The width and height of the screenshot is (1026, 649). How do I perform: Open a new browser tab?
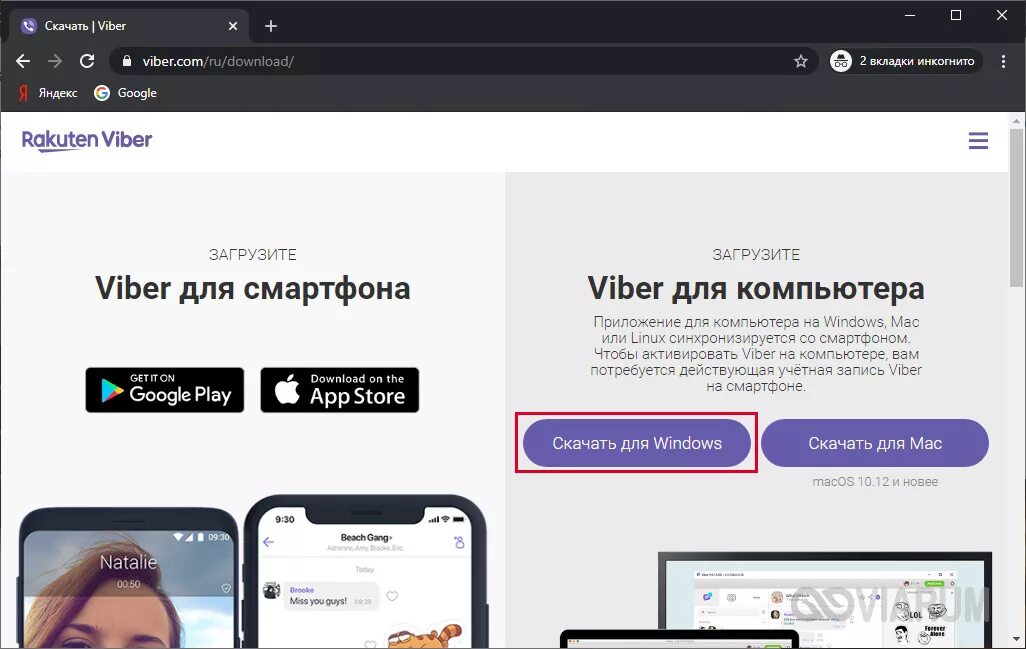click(271, 26)
